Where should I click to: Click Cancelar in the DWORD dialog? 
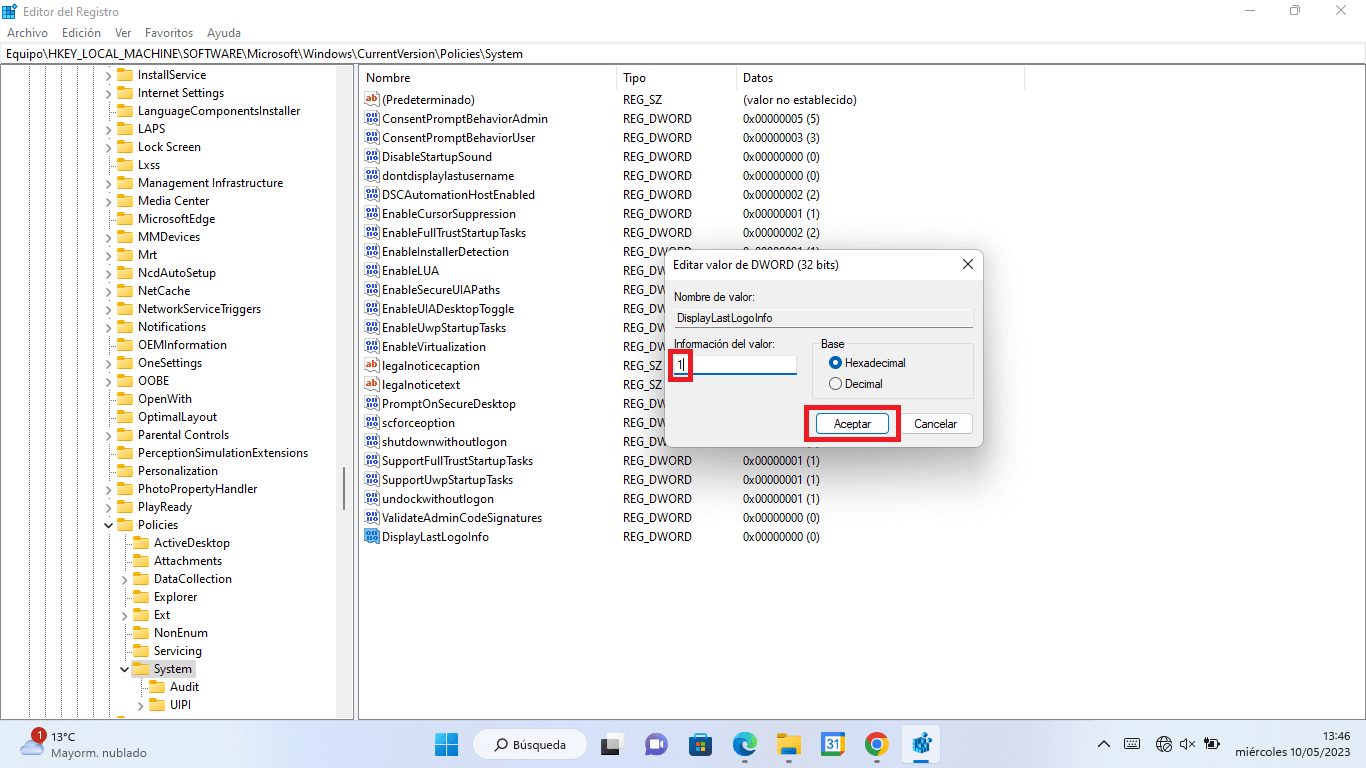click(x=936, y=424)
